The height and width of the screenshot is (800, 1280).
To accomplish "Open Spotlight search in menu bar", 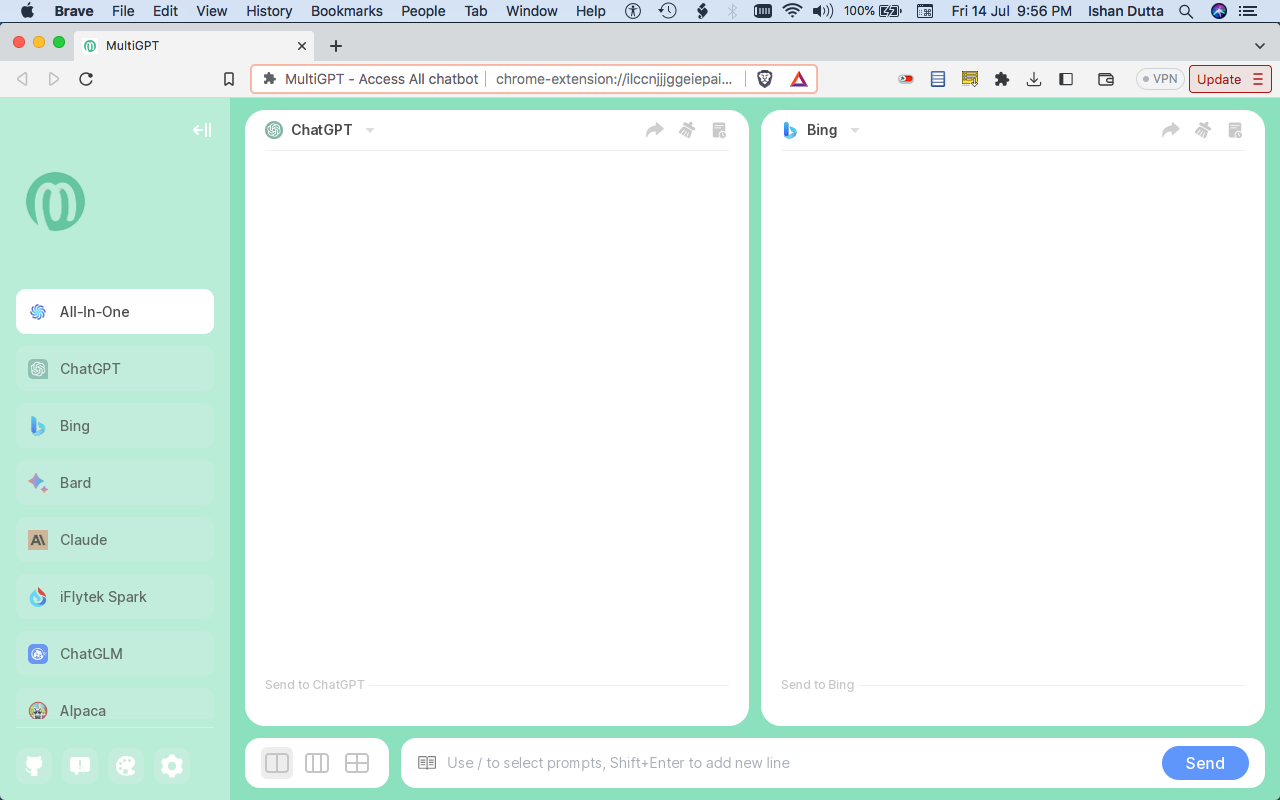I will (x=1186, y=11).
